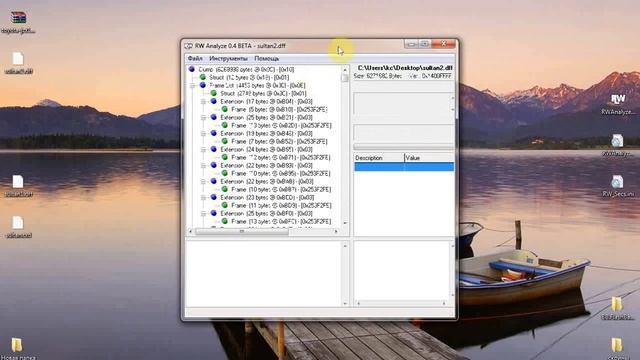Collapse the Extension 22 bytes at 0xBA8 node
This screenshot has height=360, width=640.
(x=203, y=181)
